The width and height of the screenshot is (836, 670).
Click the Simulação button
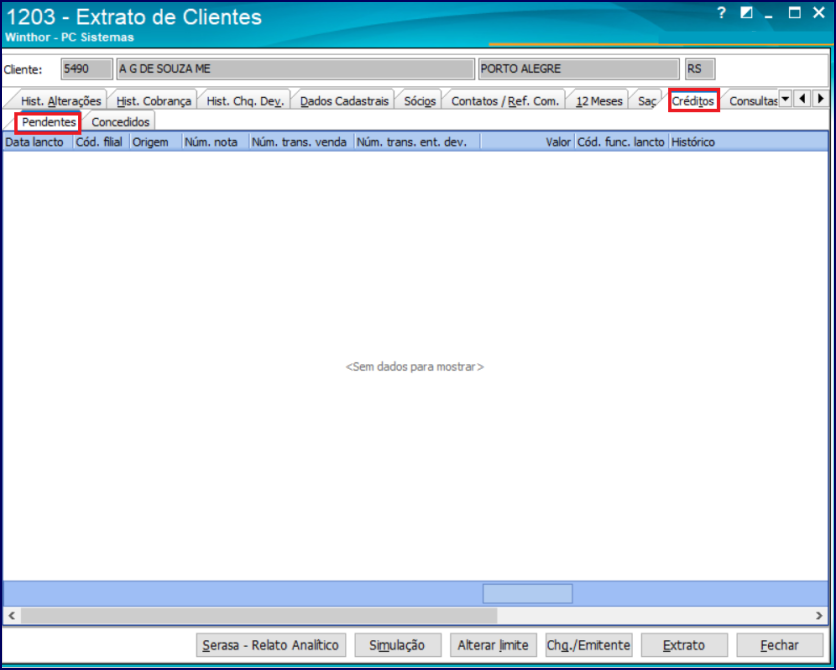click(397, 645)
